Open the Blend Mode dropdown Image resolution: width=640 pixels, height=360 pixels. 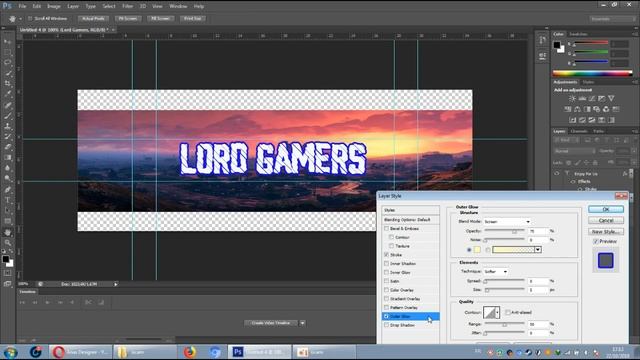coord(507,222)
